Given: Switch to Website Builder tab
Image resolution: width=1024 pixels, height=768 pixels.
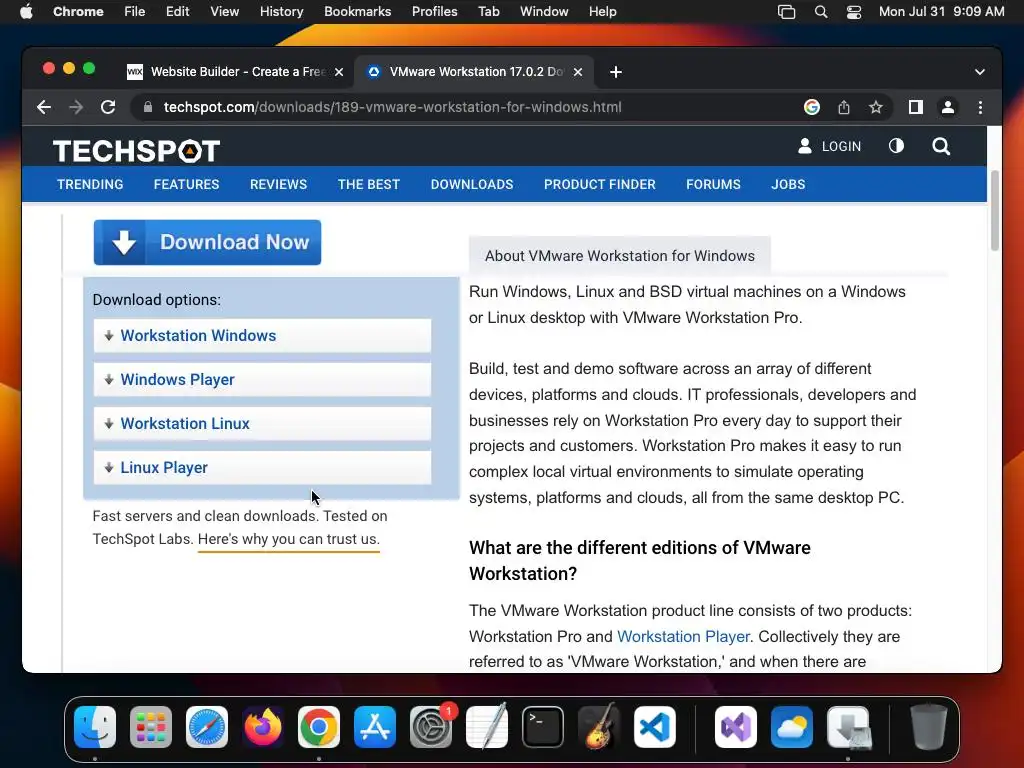Looking at the screenshot, I should pos(235,72).
